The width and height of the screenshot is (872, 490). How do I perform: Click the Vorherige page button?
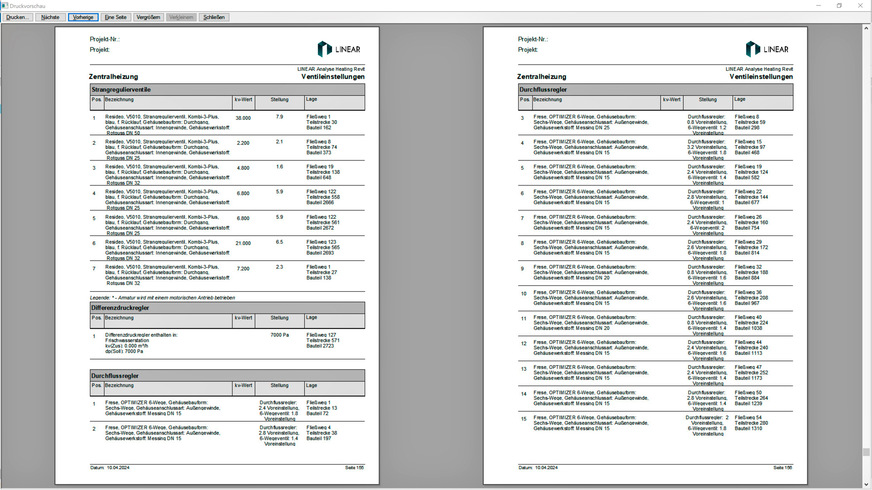click(83, 17)
